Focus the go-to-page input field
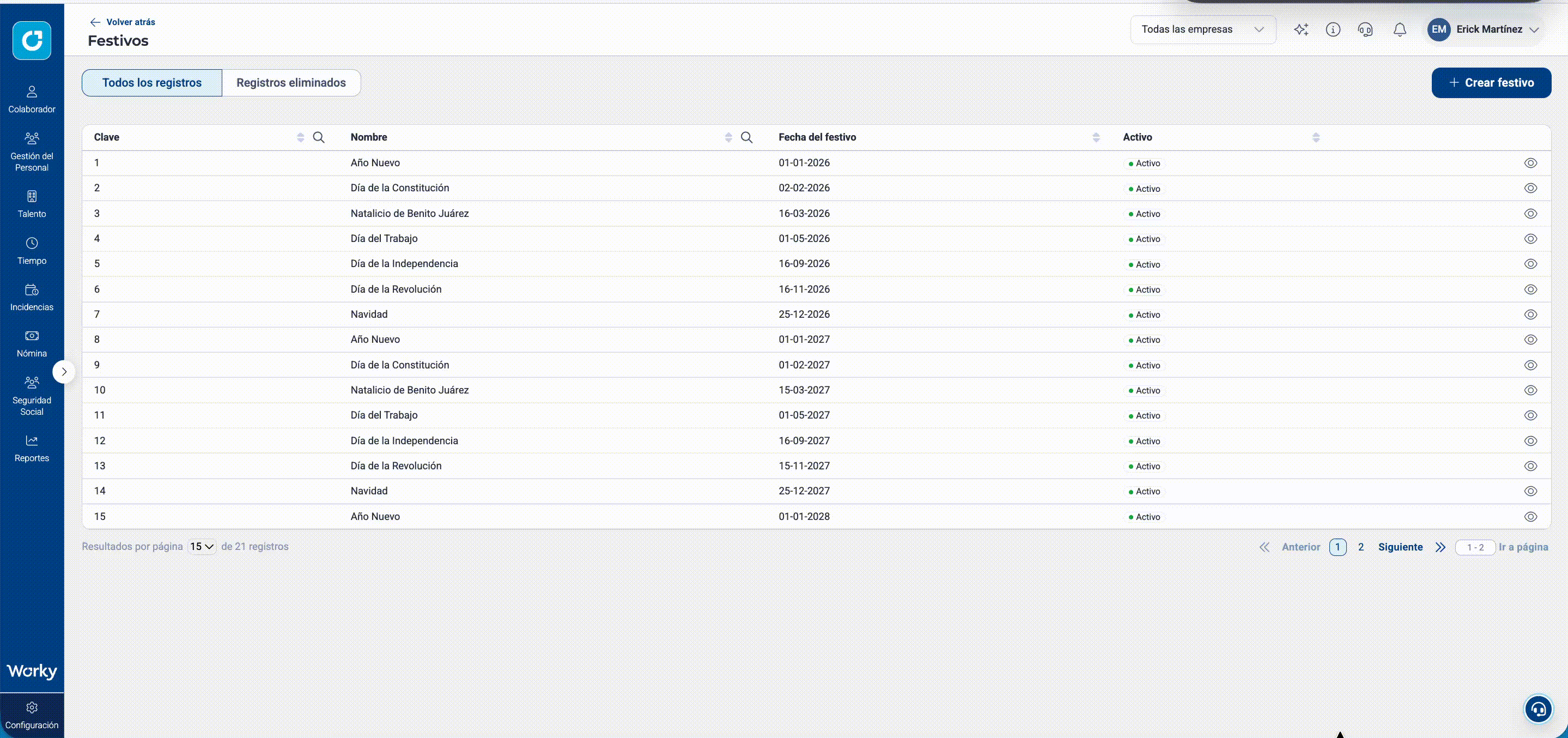This screenshot has width=1568, height=738. [1475, 547]
